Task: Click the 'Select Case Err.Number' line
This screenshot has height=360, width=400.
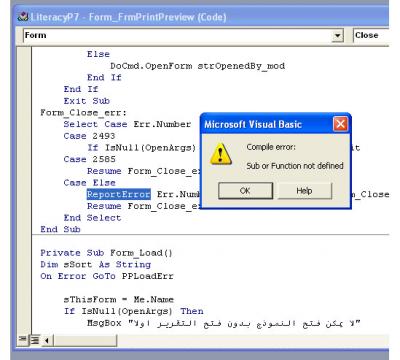Action: (127, 124)
